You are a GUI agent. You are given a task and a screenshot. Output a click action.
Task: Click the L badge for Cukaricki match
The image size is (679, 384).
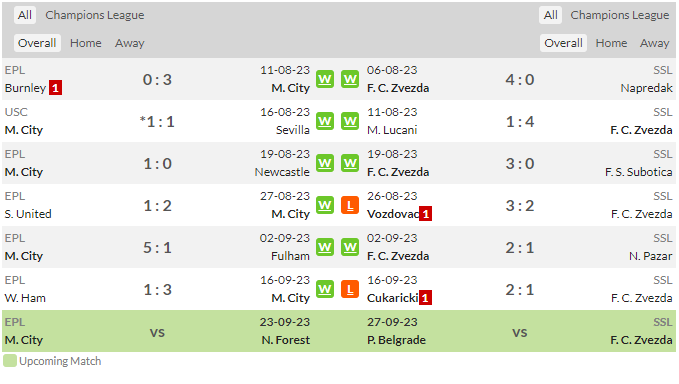(x=350, y=289)
